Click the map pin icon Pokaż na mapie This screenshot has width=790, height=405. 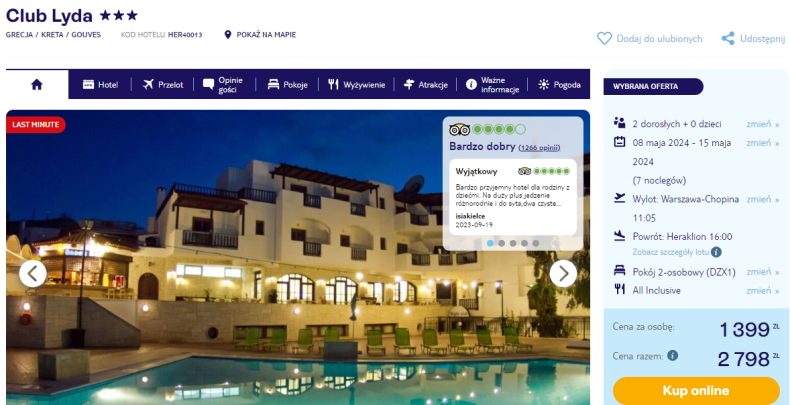[228, 35]
